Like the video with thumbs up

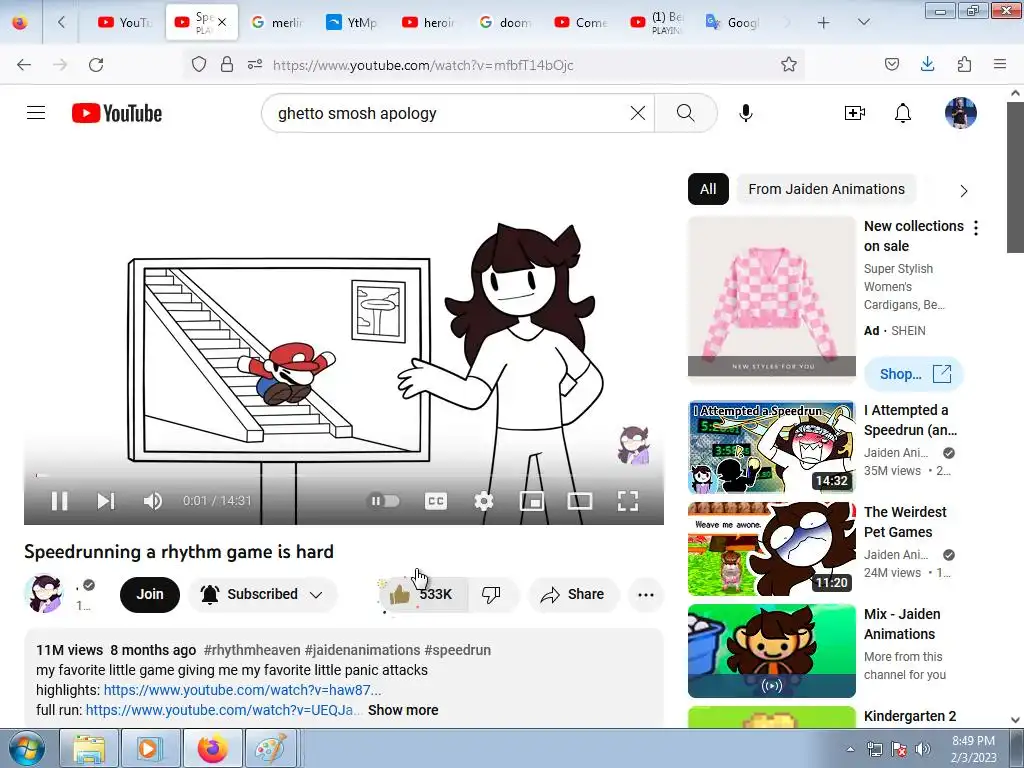(x=423, y=594)
